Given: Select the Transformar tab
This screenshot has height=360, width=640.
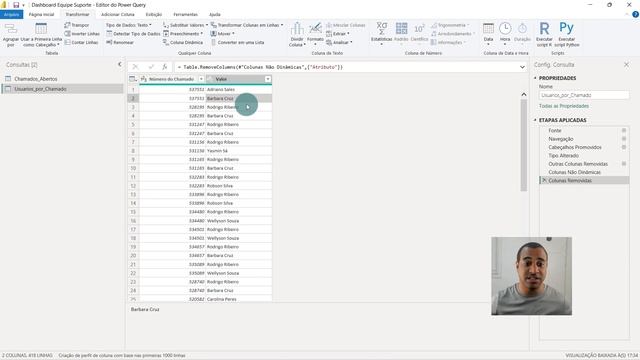Looking at the screenshot, I should (x=77, y=14).
